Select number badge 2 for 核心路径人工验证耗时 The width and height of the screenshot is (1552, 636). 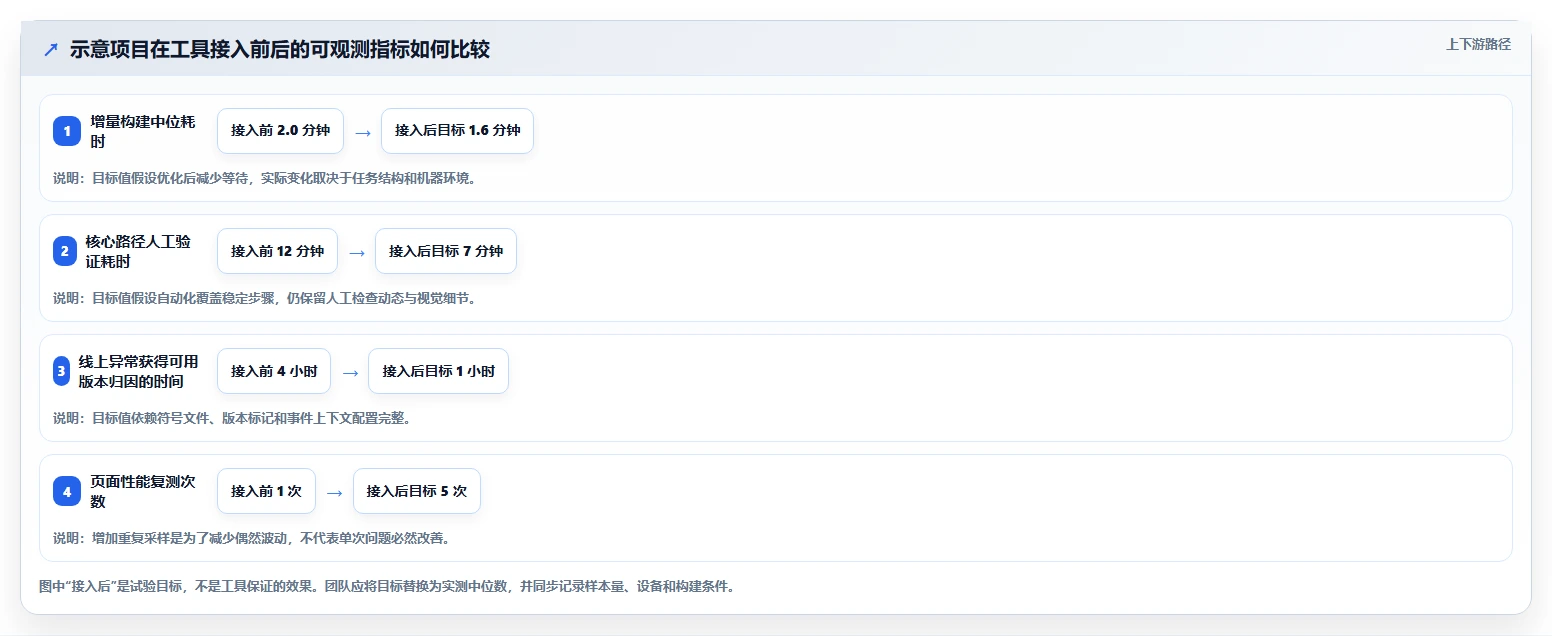click(x=65, y=251)
